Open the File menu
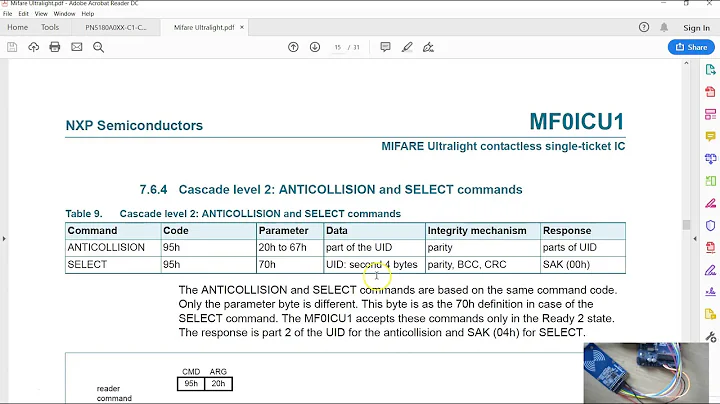Screen dimensions: 720x404 pos(7,14)
